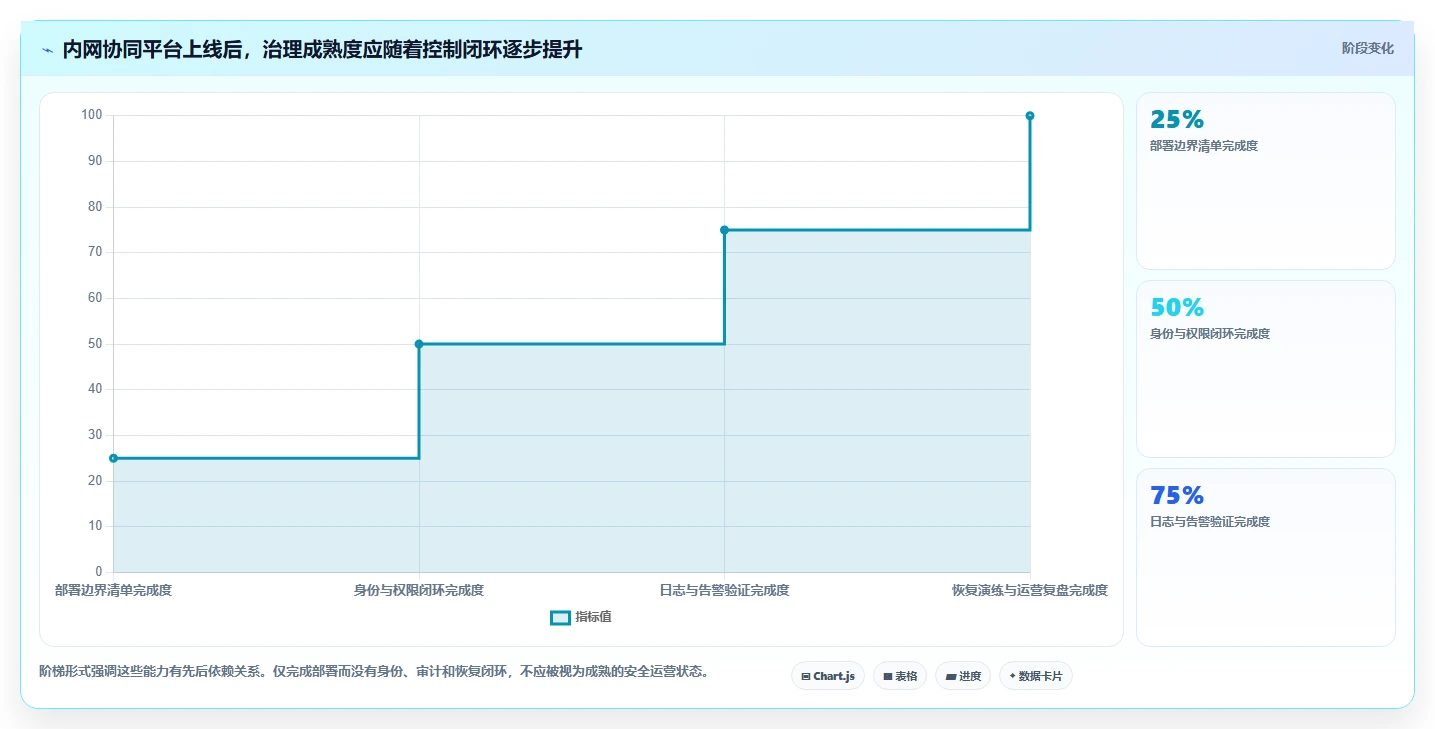Click x-axis label 身份与权限闭环完成度
Image resolution: width=1435 pixels, height=729 pixels.
click(x=419, y=590)
